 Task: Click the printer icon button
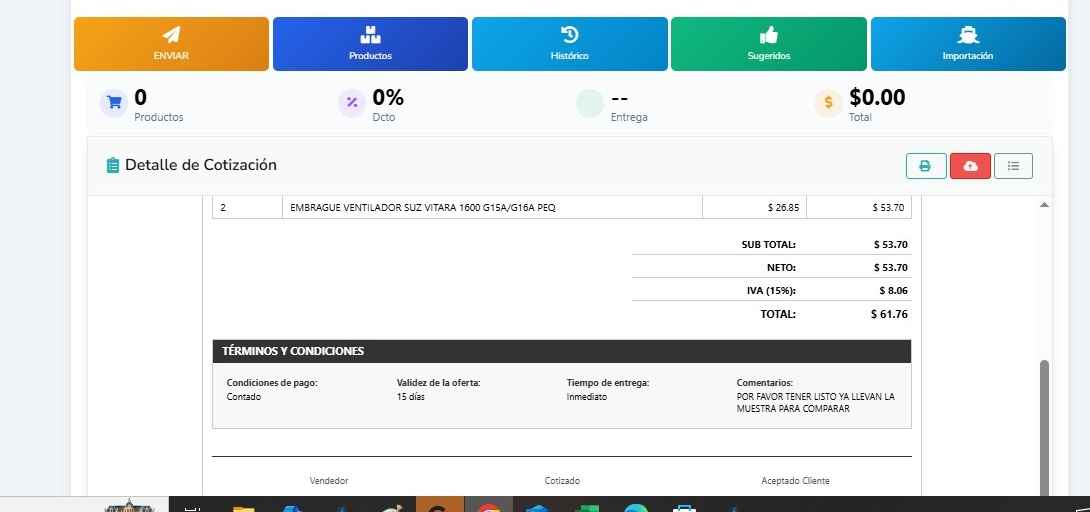click(x=925, y=166)
